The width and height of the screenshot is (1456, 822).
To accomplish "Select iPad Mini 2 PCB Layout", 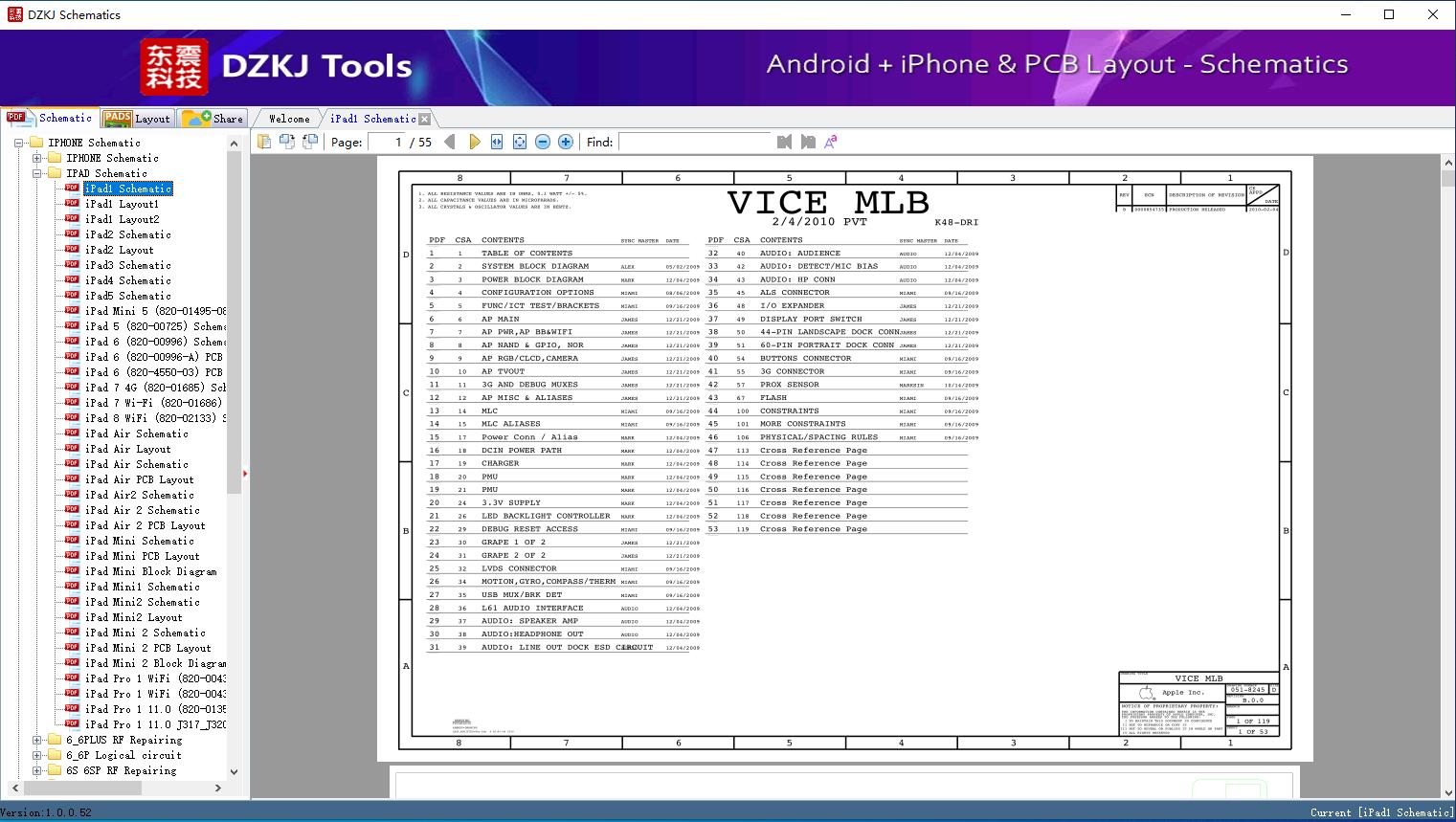I will (x=147, y=648).
